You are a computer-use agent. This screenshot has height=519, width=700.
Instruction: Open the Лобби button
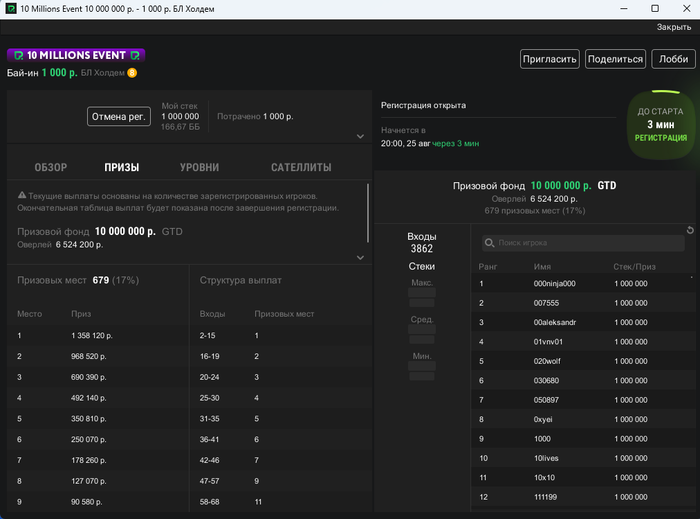click(x=674, y=59)
